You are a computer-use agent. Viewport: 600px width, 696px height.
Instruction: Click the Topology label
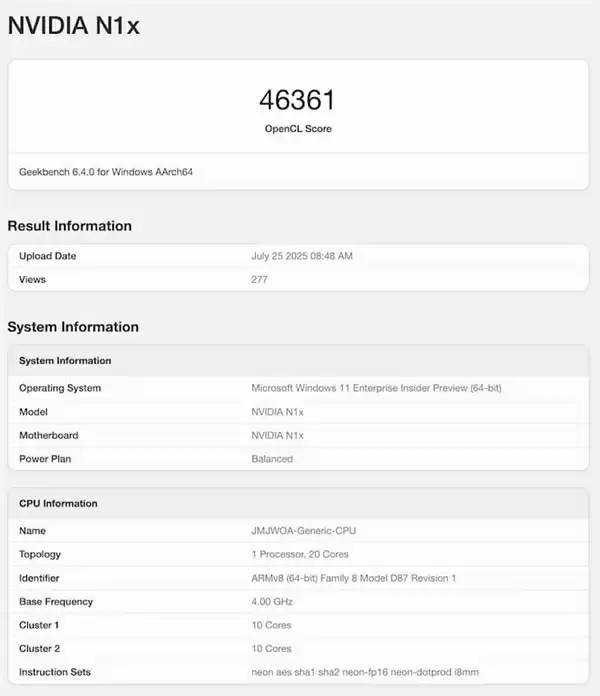40,554
